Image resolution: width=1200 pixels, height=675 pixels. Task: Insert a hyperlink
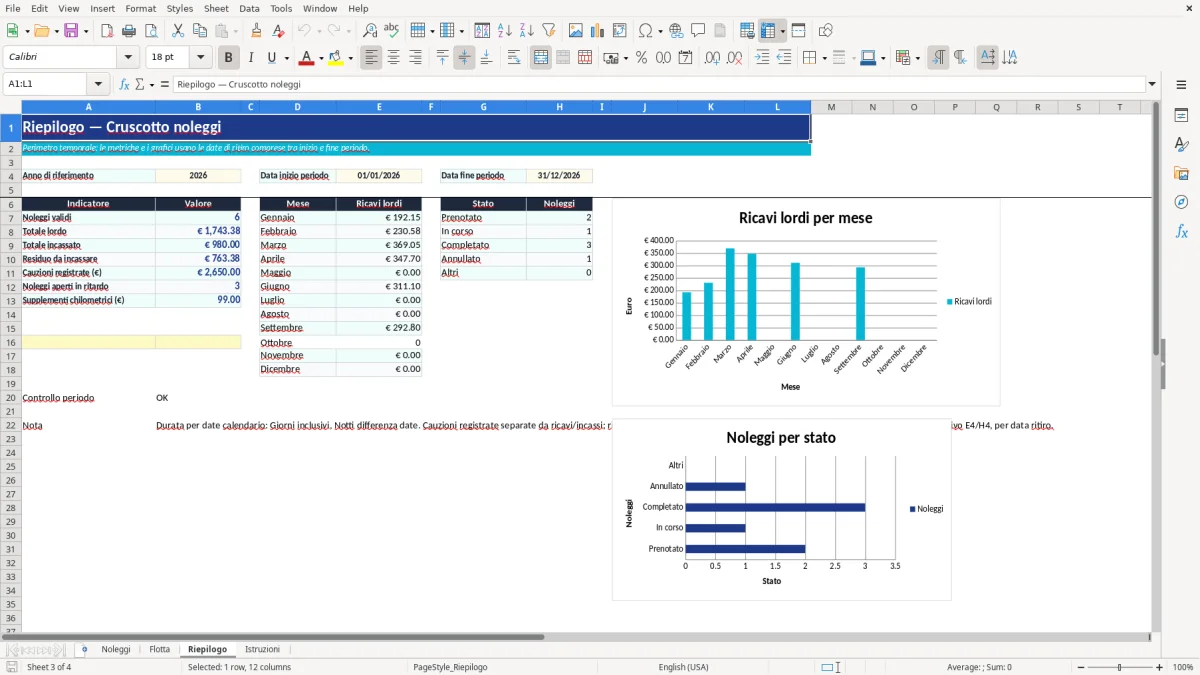(676, 31)
